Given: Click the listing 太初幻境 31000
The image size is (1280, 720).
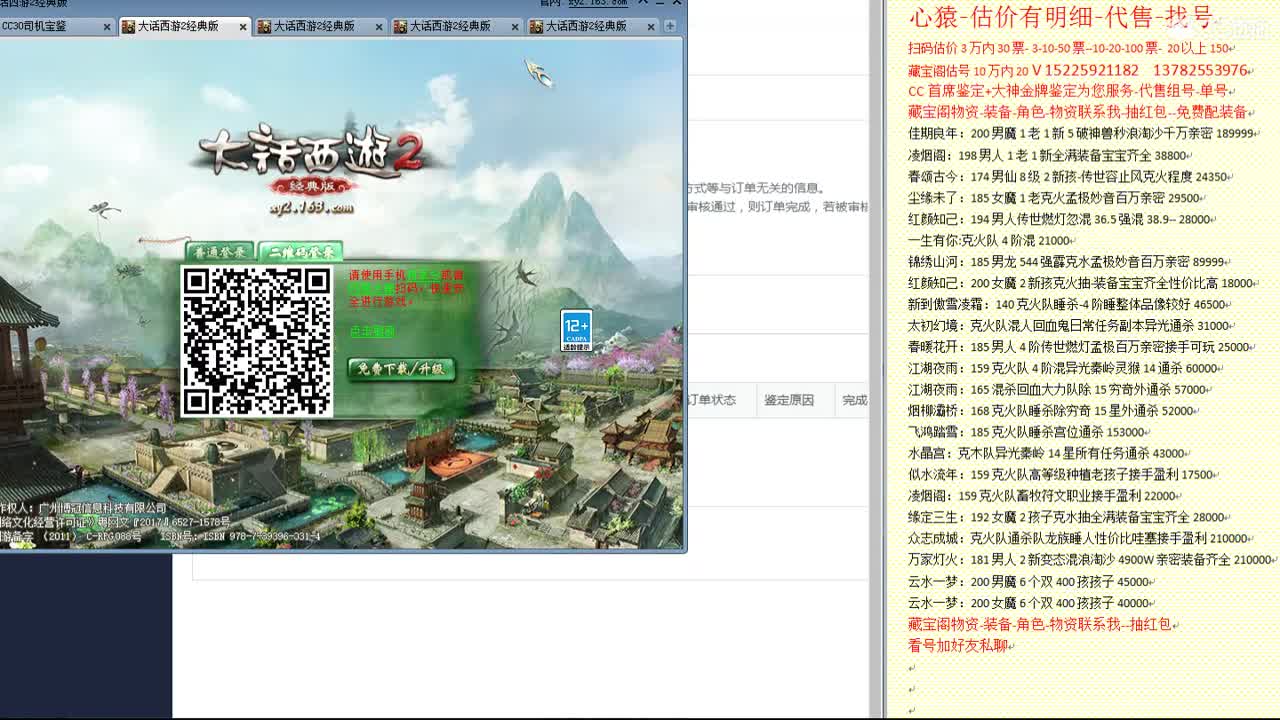Looking at the screenshot, I should [x=1069, y=325].
